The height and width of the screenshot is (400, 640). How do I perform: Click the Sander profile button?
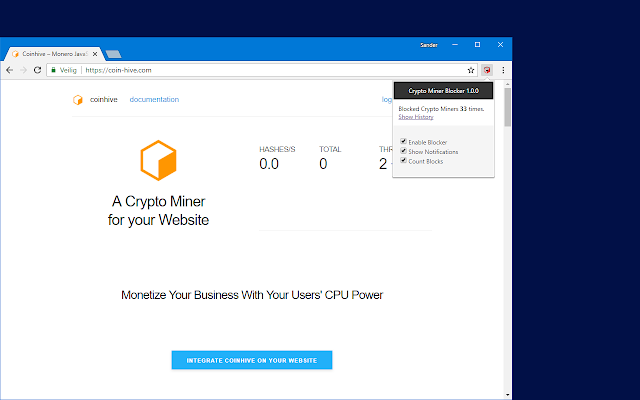(429, 45)
